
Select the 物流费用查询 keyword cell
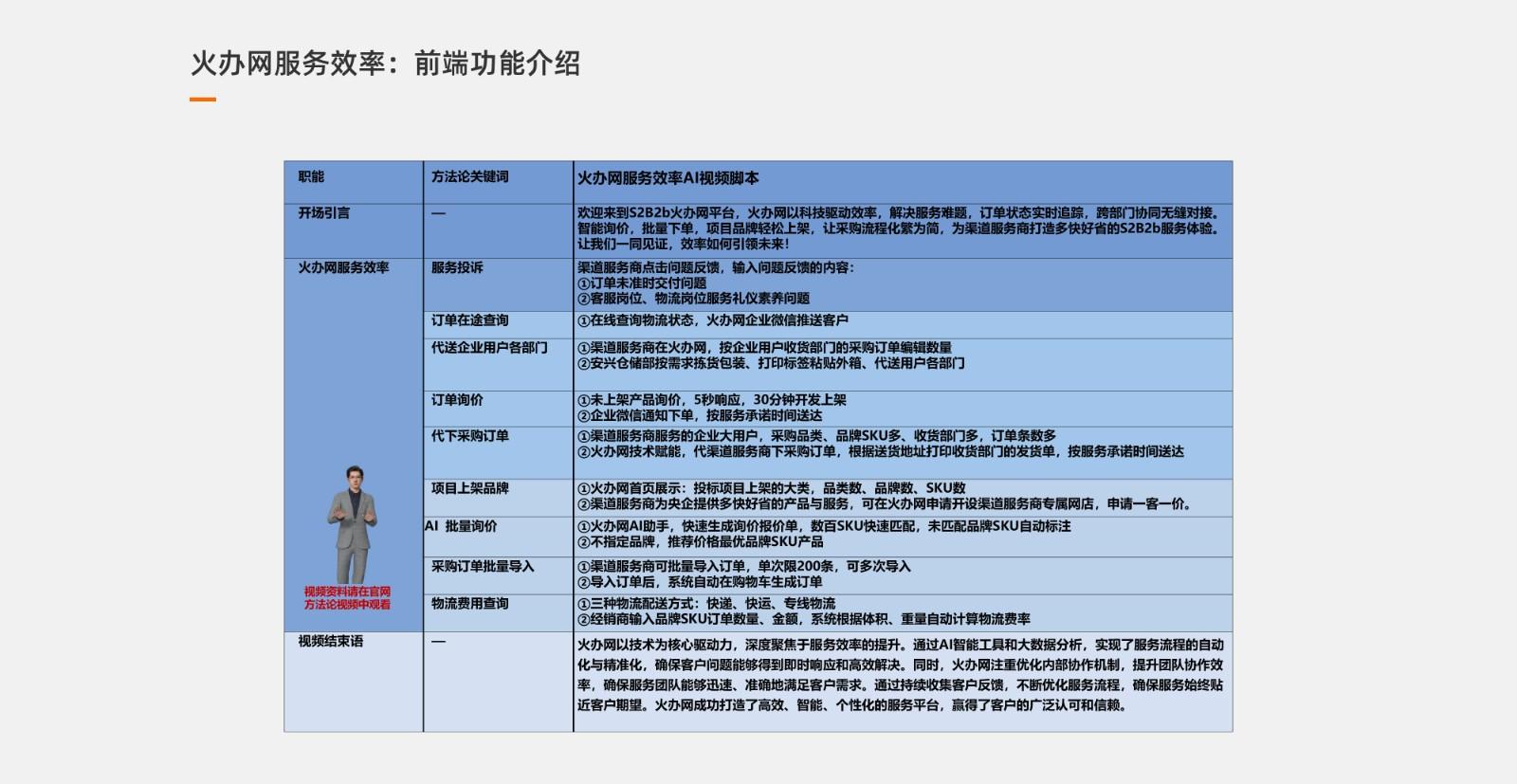click(470, 604)
